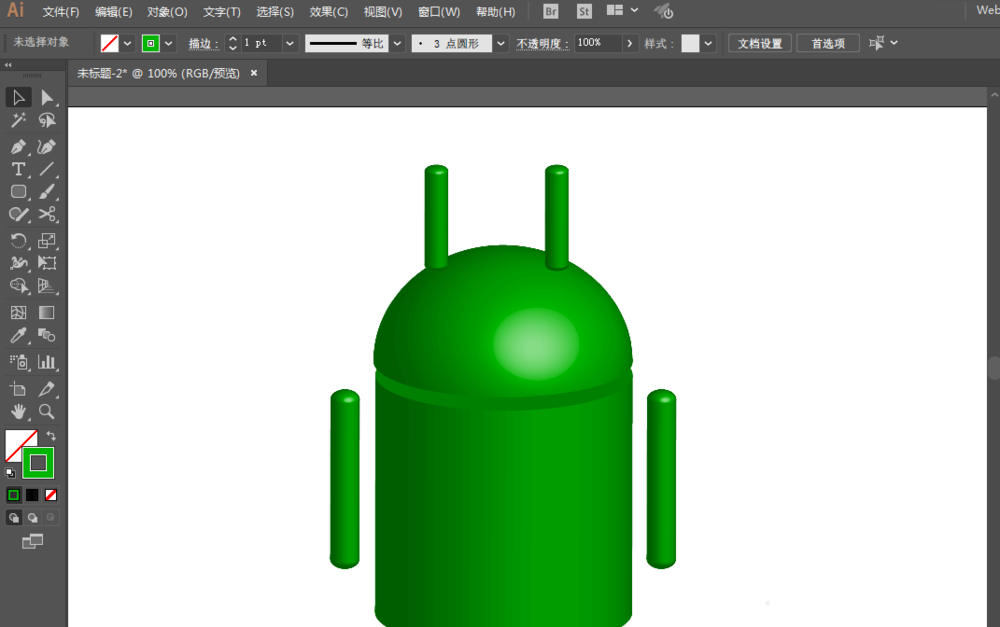Screen dimensions: 1000x627
Task: Open stroke color dropdown in control bar
Action: tap(168, 43)
